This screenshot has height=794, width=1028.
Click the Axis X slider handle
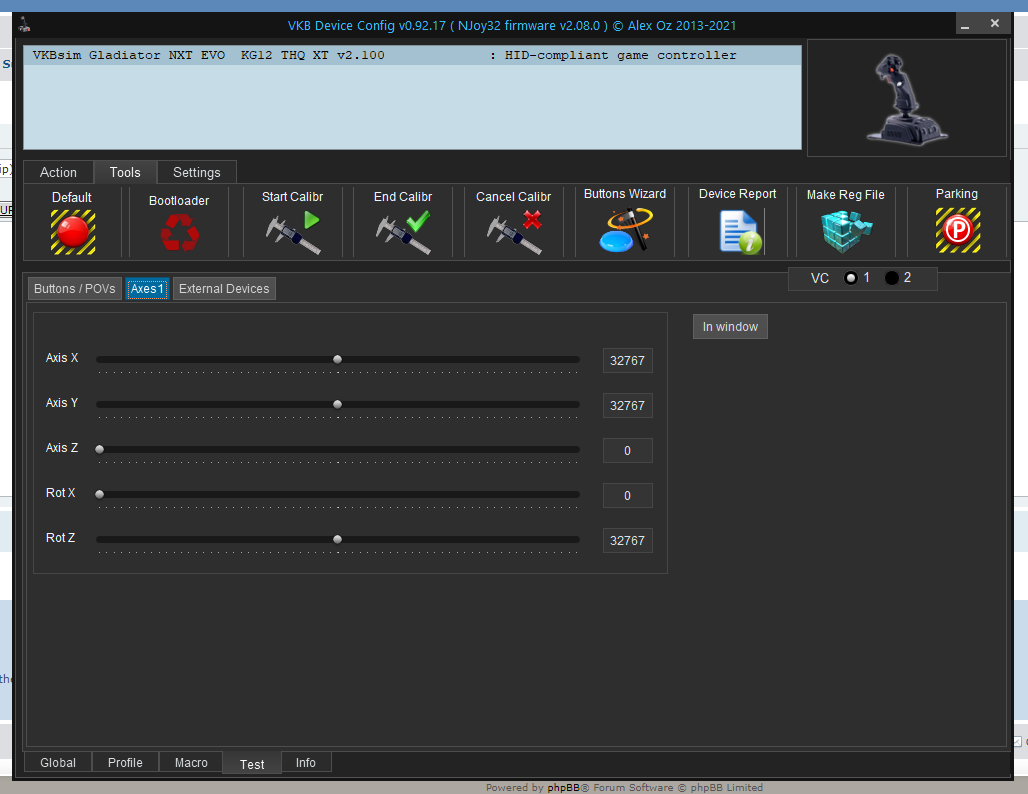(x=337, y=359)
